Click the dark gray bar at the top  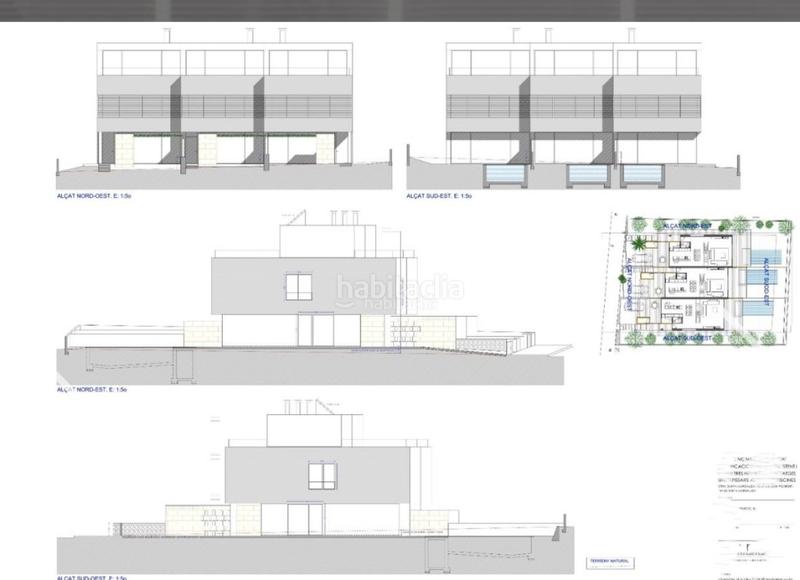400,10
